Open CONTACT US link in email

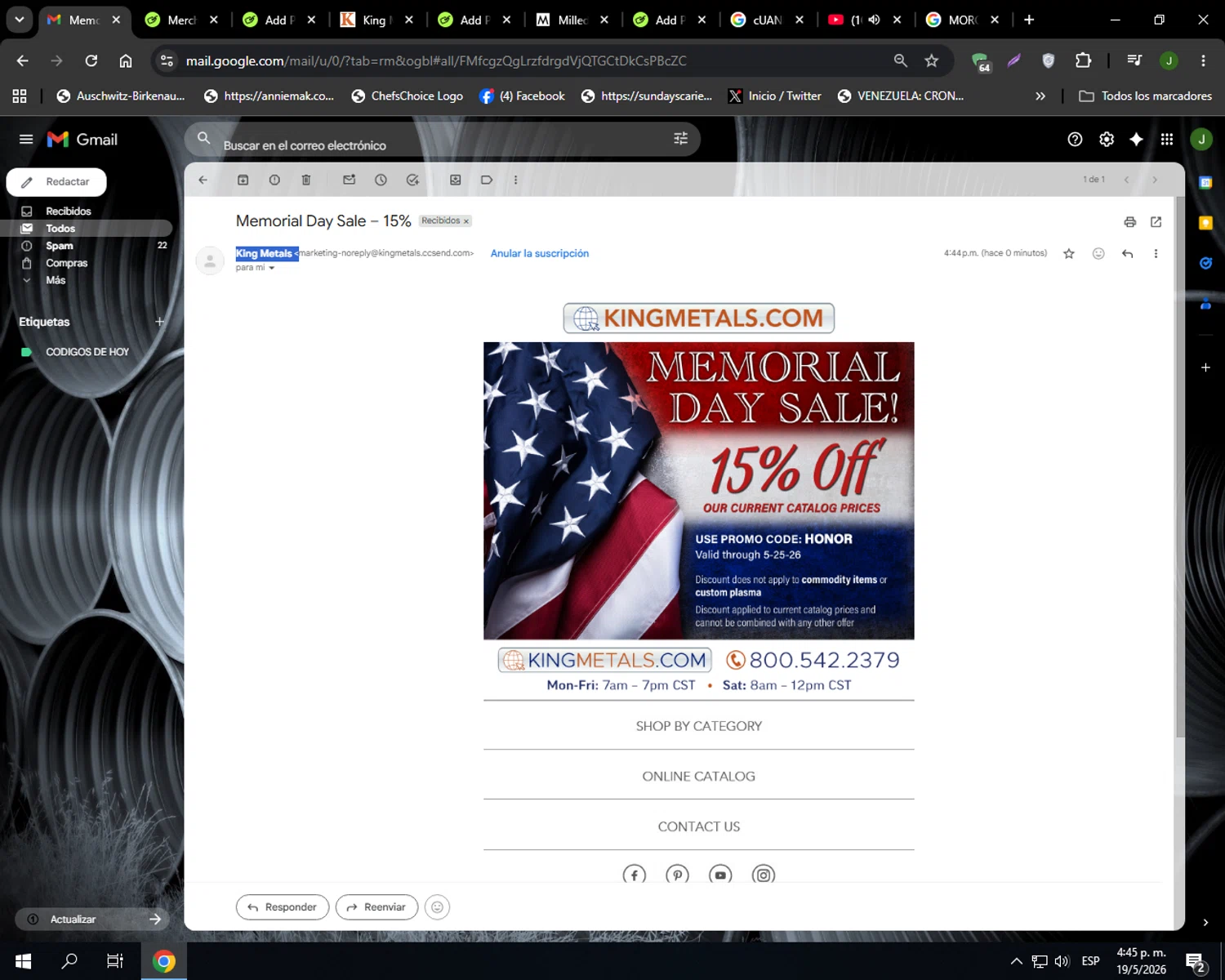[x=699, y=826]
